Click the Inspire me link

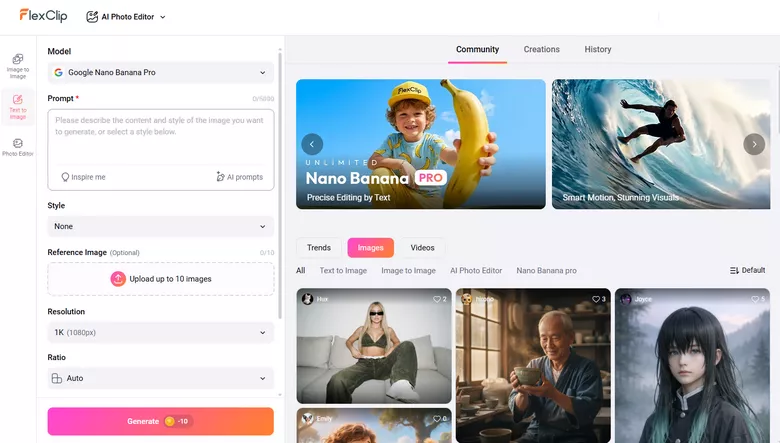pyautogui.click(x=83, y=177)
